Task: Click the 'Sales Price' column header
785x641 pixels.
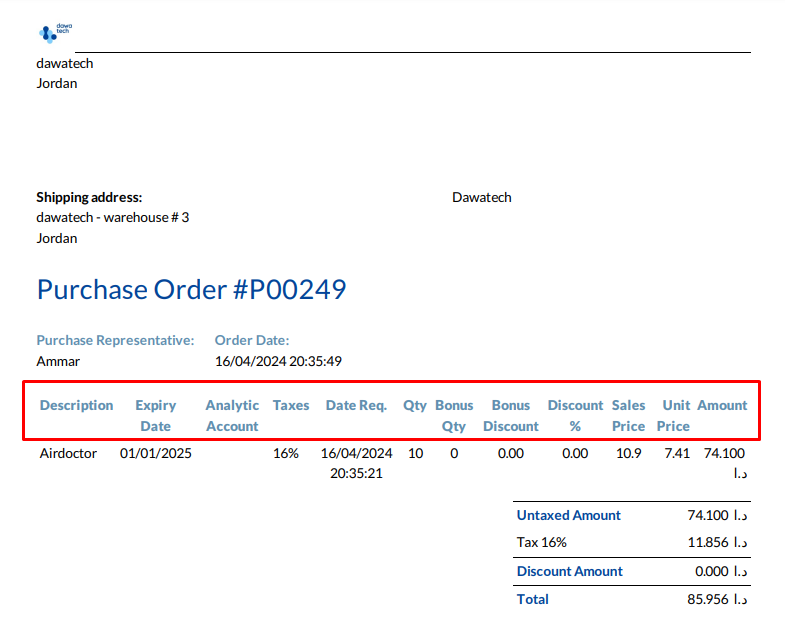Action: point(628,416)
